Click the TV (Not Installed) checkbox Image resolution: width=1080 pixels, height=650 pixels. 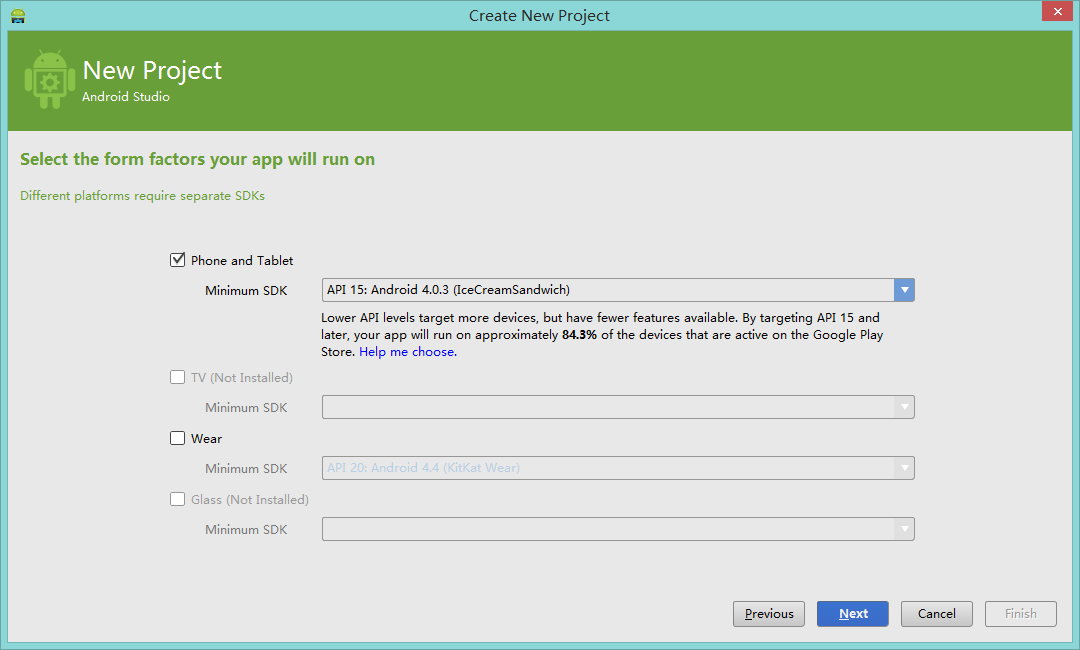point(178,378)
